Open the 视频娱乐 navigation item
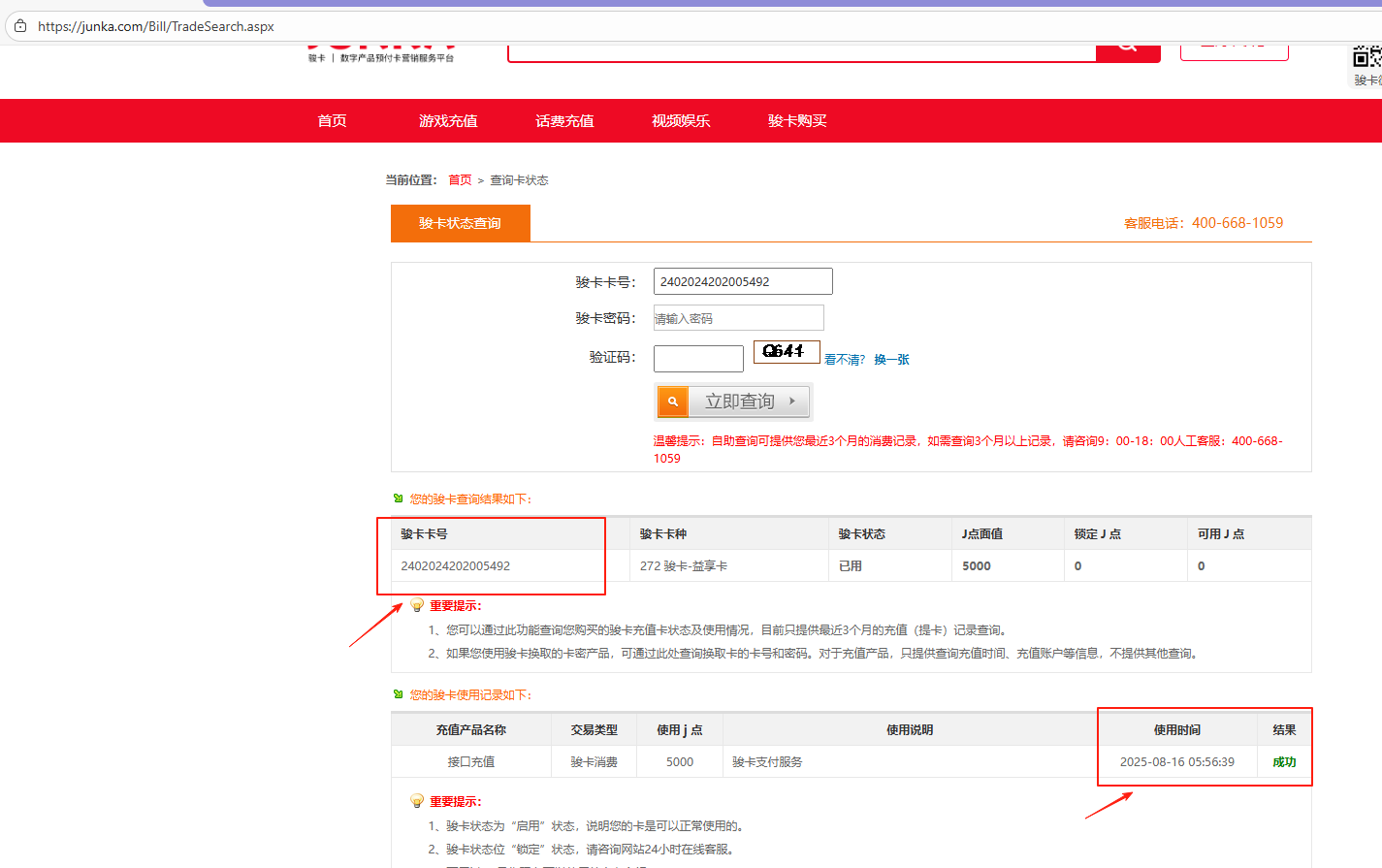The height and width of the screenshot is (868, 1382). pyautogui.click(x=681, y=120)
